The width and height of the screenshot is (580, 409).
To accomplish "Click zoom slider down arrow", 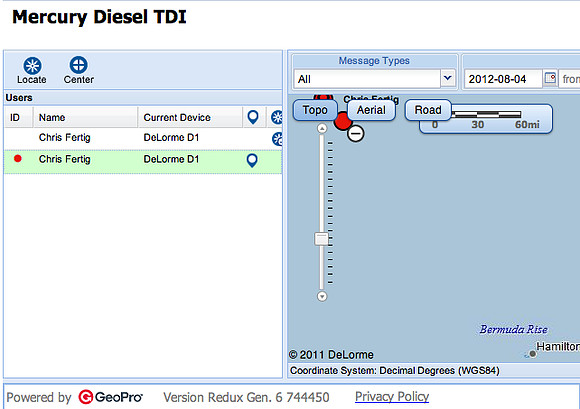I will tap(322, 296).
